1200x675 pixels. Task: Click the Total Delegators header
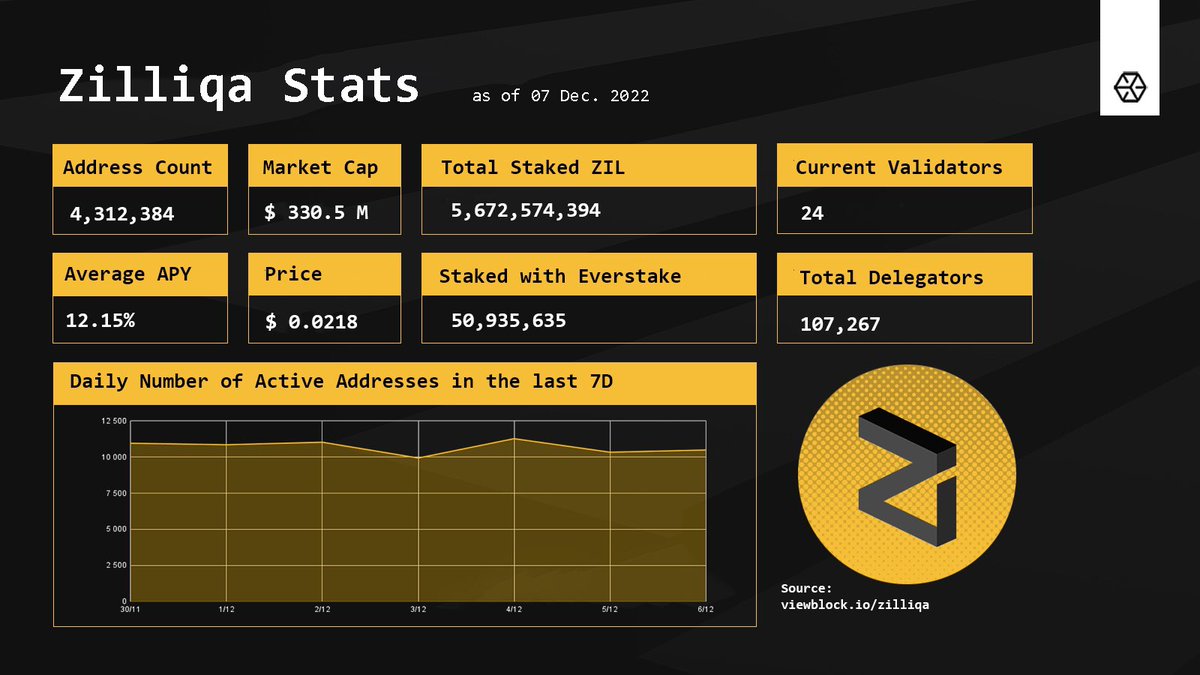[x=904, y=276]
